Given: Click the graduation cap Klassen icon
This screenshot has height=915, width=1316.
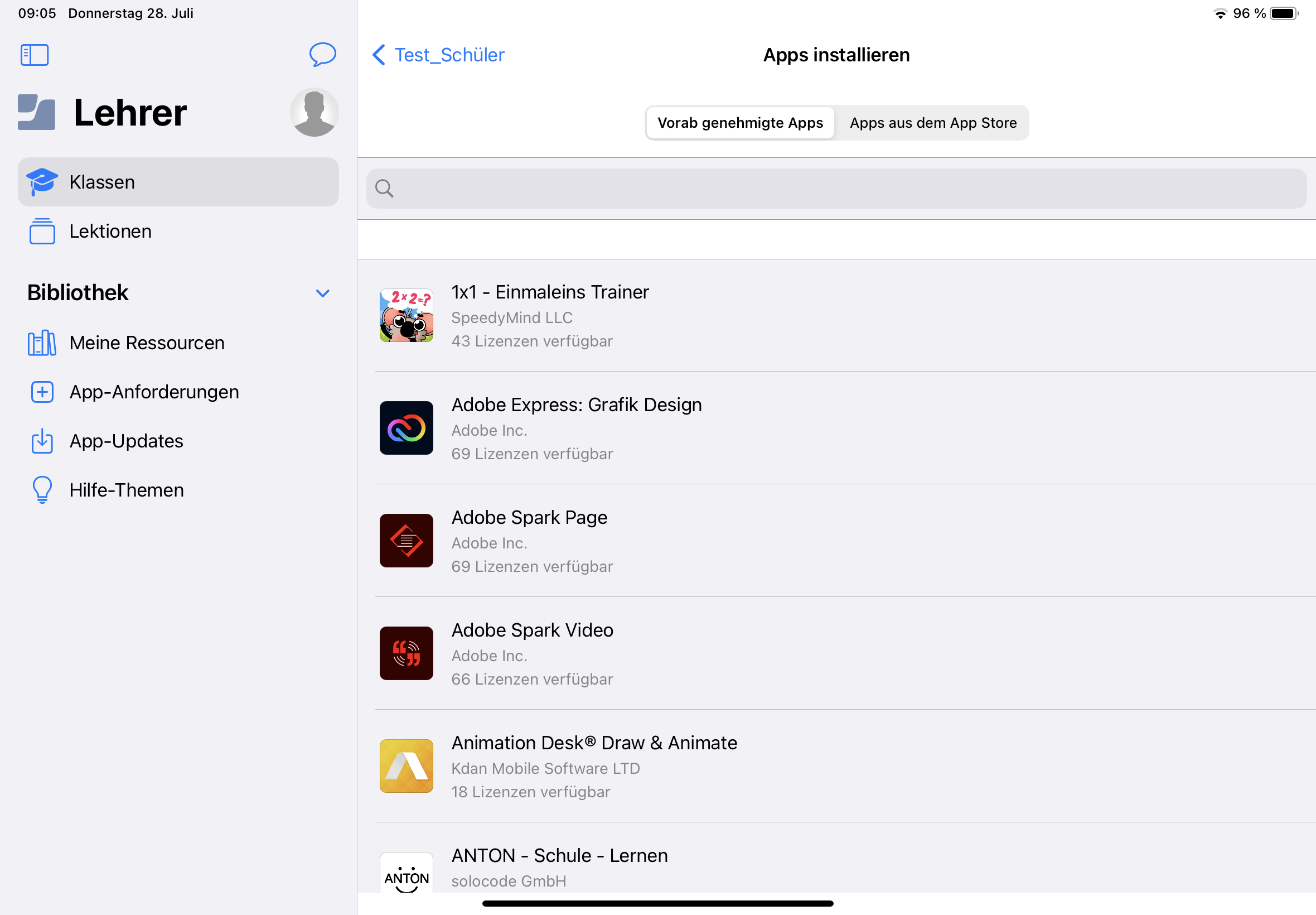Looking at the screenshot, I should point(42,182).
